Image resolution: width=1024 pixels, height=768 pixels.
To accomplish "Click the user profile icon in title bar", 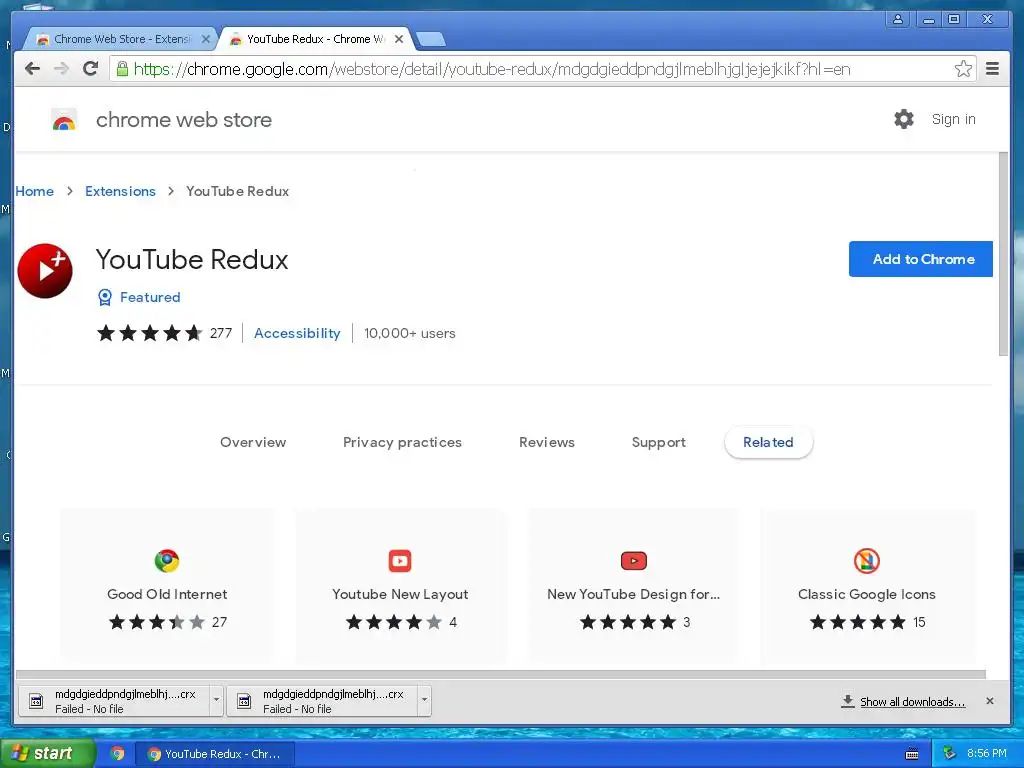I will pos(899,19).
